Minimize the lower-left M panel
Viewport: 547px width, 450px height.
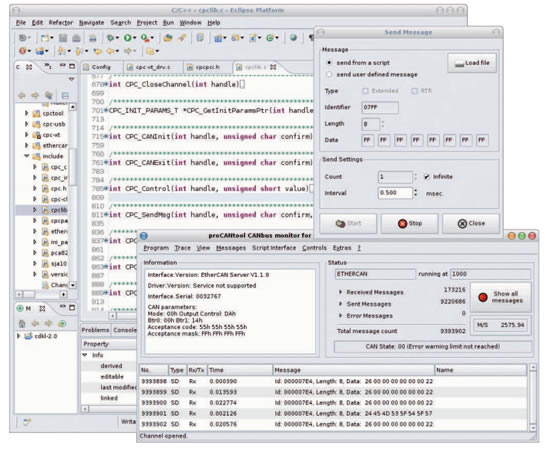[62, 307]
